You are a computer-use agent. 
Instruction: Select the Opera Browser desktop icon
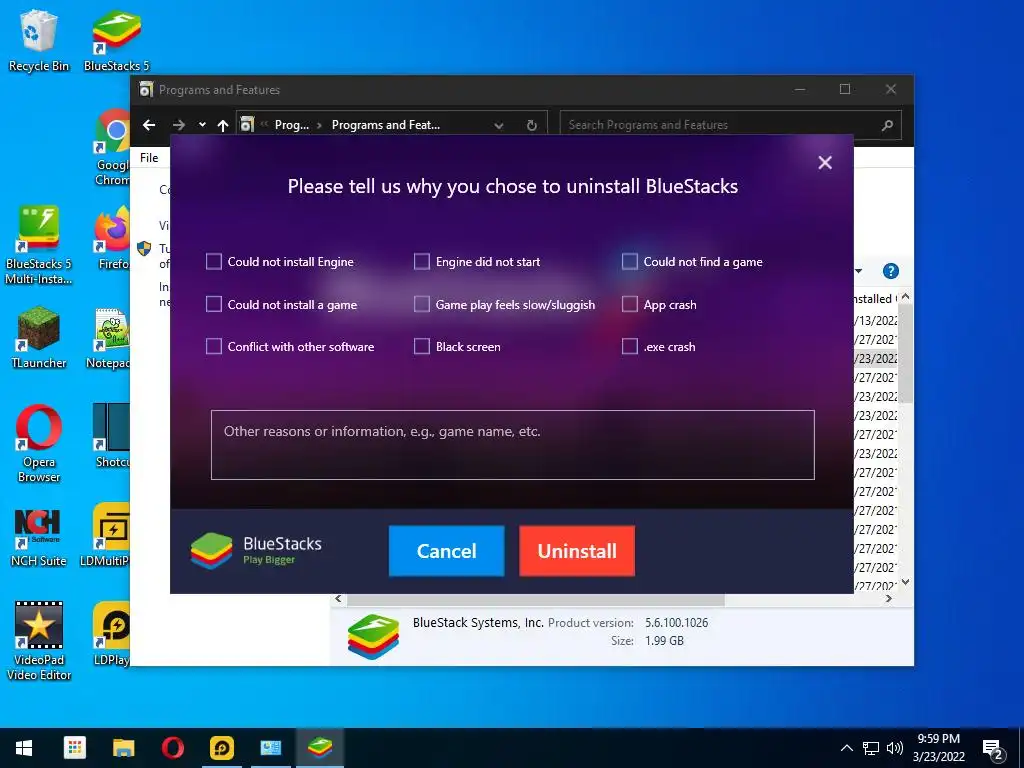point(39,444)
